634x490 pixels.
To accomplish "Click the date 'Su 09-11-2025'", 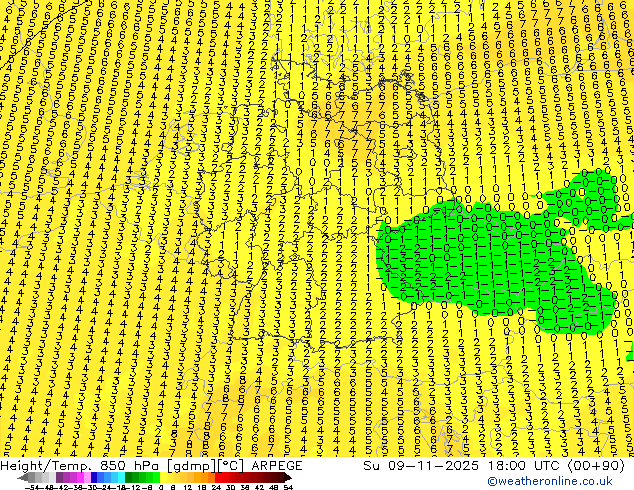I will point(421,465).
